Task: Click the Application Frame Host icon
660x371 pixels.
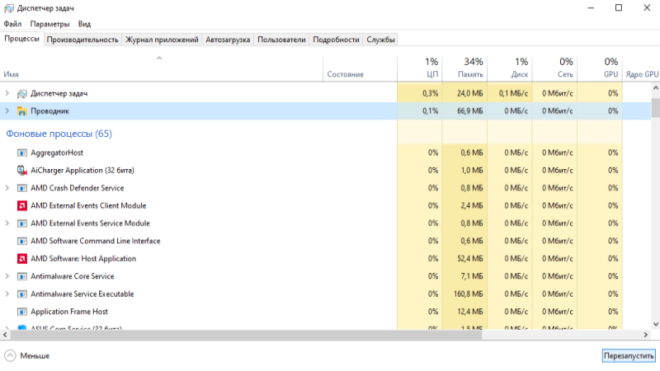Action: pos(22,312)
